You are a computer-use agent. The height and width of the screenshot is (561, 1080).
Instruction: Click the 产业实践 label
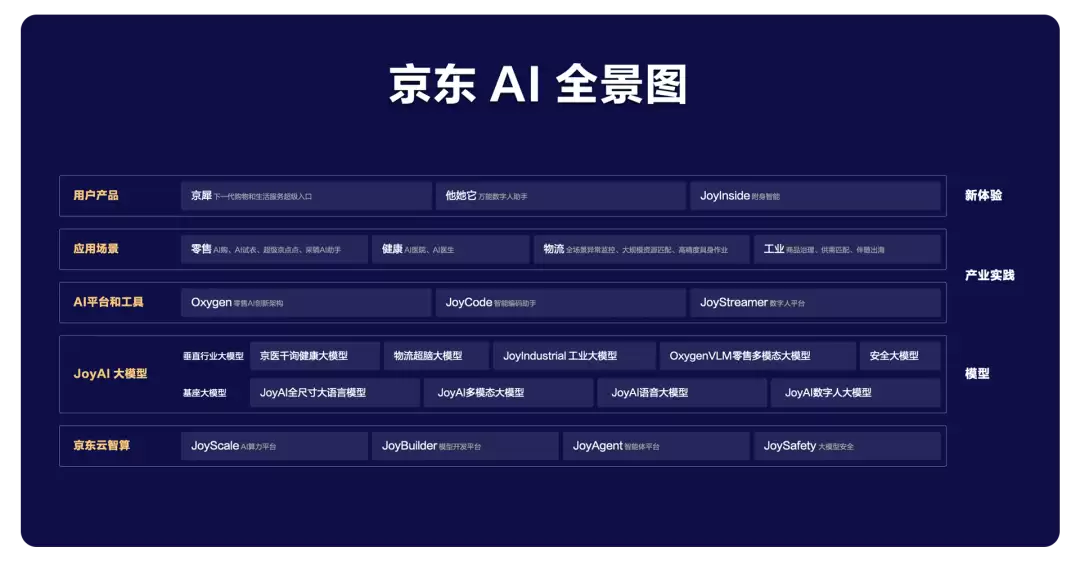pyautogui.click(x=989, y=276)
